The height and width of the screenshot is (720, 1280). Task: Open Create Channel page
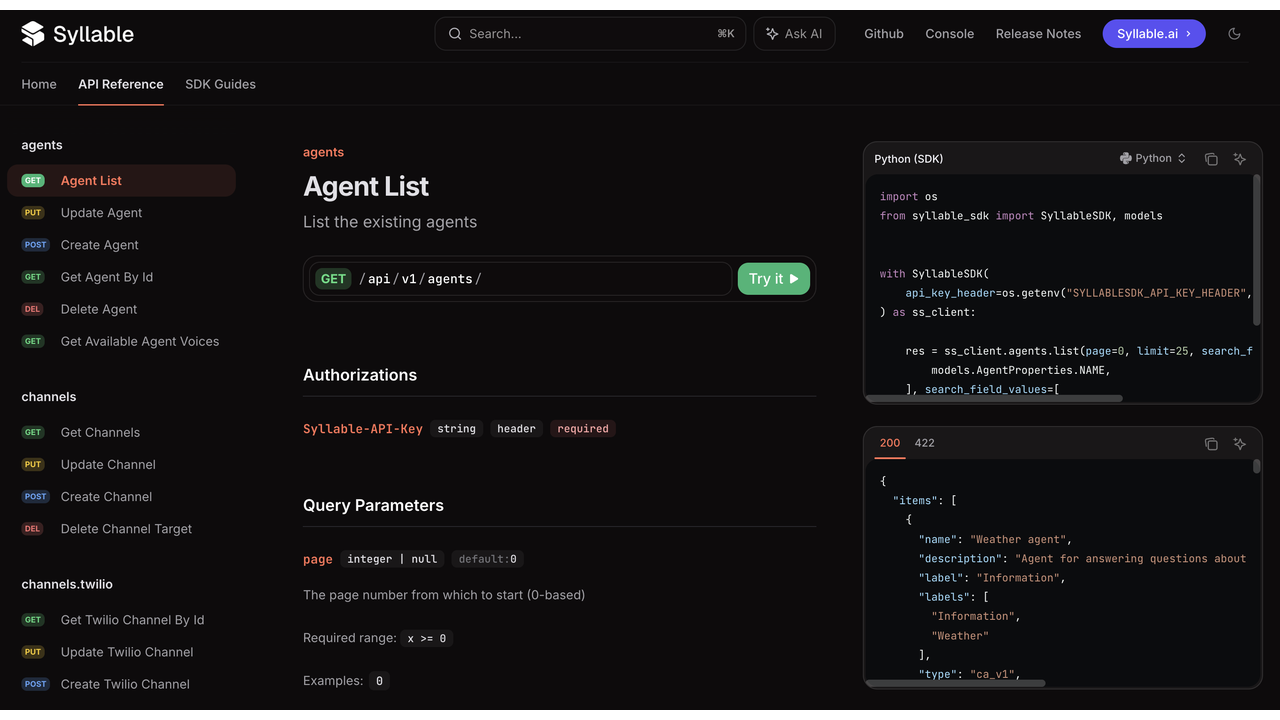(107, 497)
